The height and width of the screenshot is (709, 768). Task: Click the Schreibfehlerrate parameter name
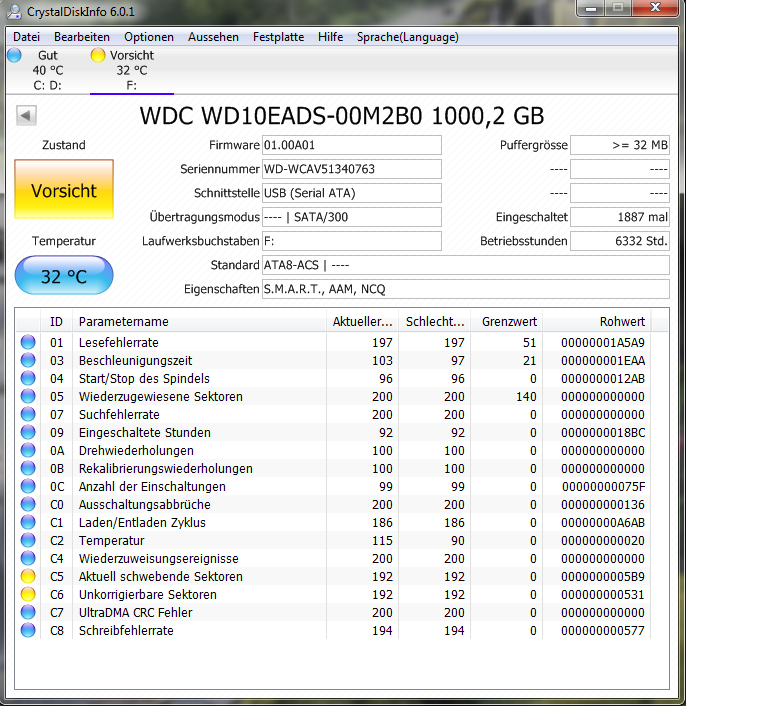coord(126,630)
